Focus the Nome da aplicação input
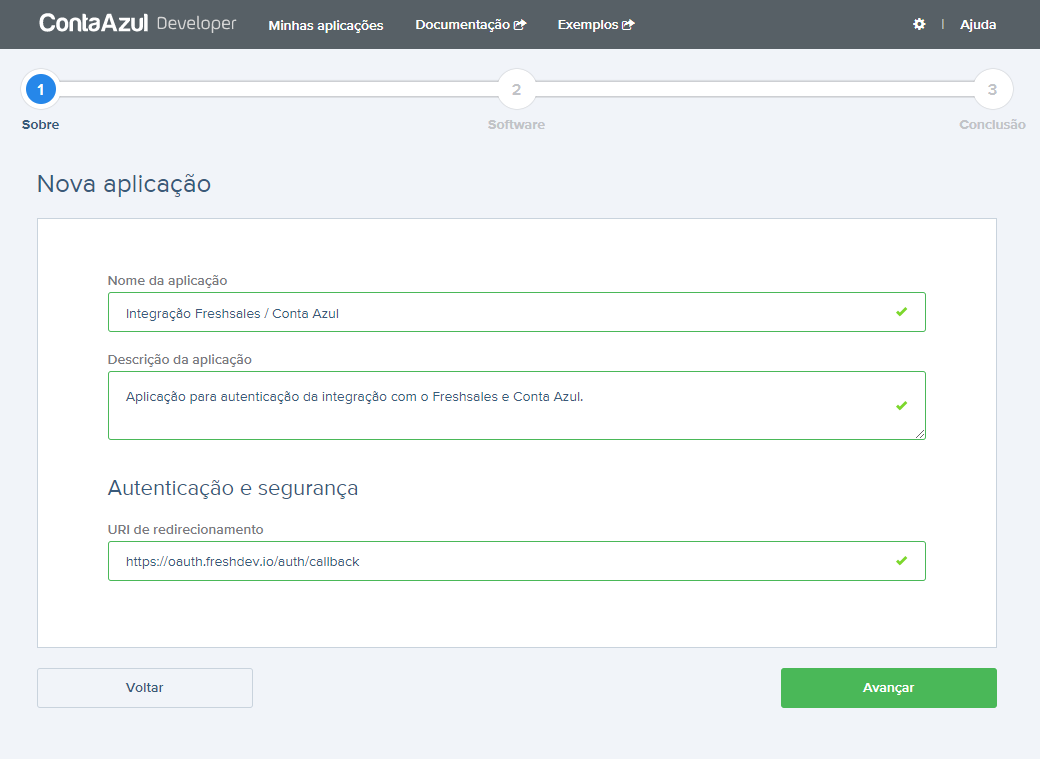The image size is (1040, 759). point(517,312)
